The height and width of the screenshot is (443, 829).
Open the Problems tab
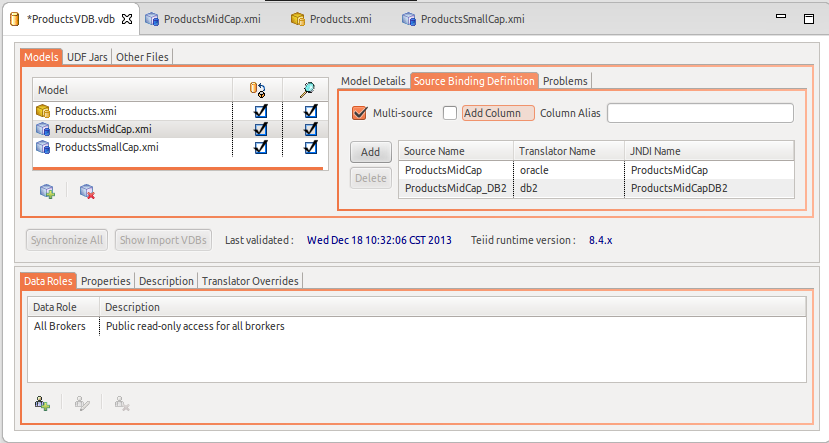pos(565,81)
